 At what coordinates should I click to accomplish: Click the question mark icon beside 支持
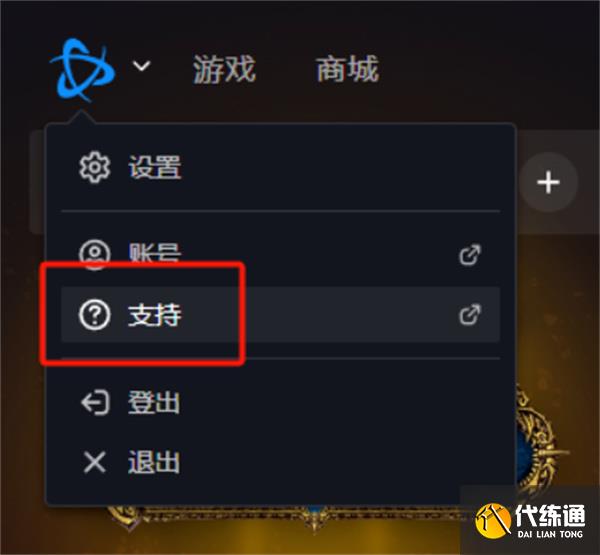tap(95, 315)
